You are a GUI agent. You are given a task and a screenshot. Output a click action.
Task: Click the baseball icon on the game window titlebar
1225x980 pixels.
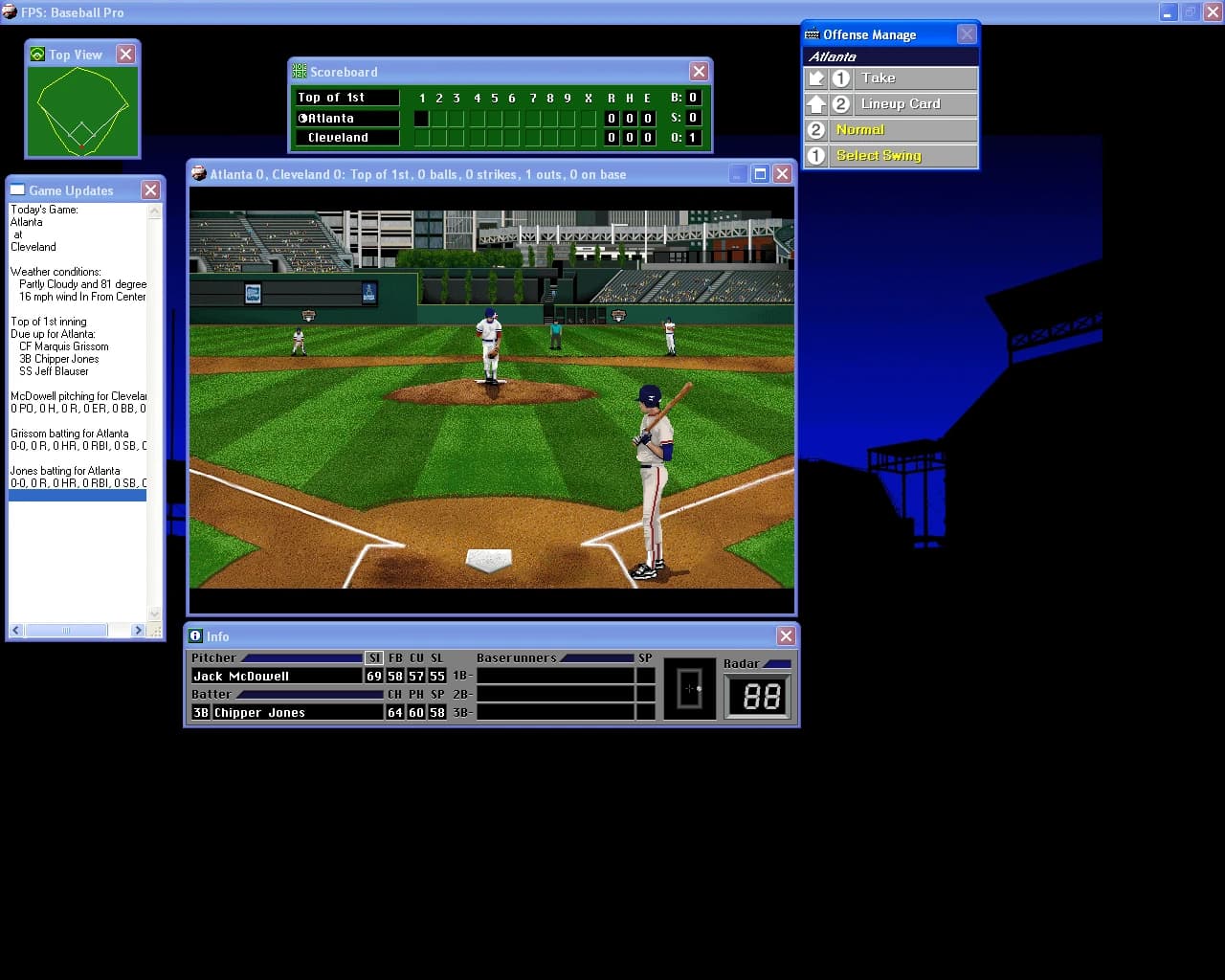click(x=199, y=173)
